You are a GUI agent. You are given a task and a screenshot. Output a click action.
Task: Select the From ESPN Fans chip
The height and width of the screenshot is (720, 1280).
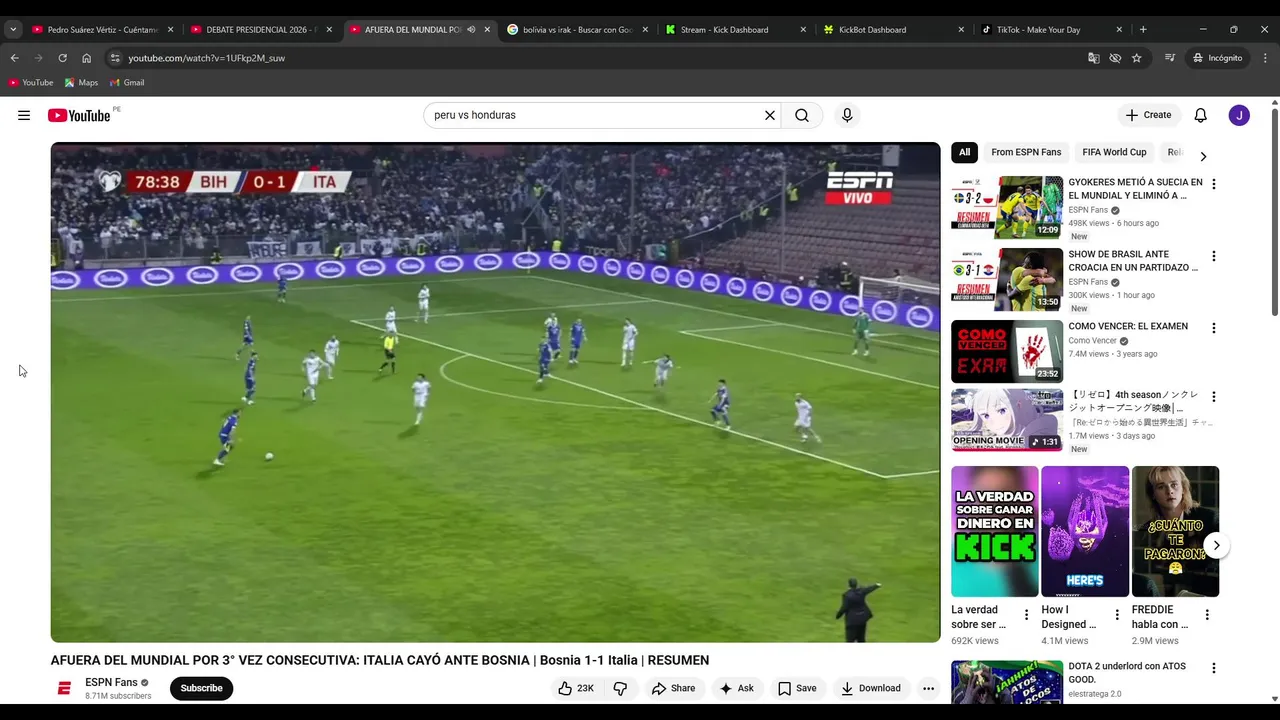click(1026, 152)
